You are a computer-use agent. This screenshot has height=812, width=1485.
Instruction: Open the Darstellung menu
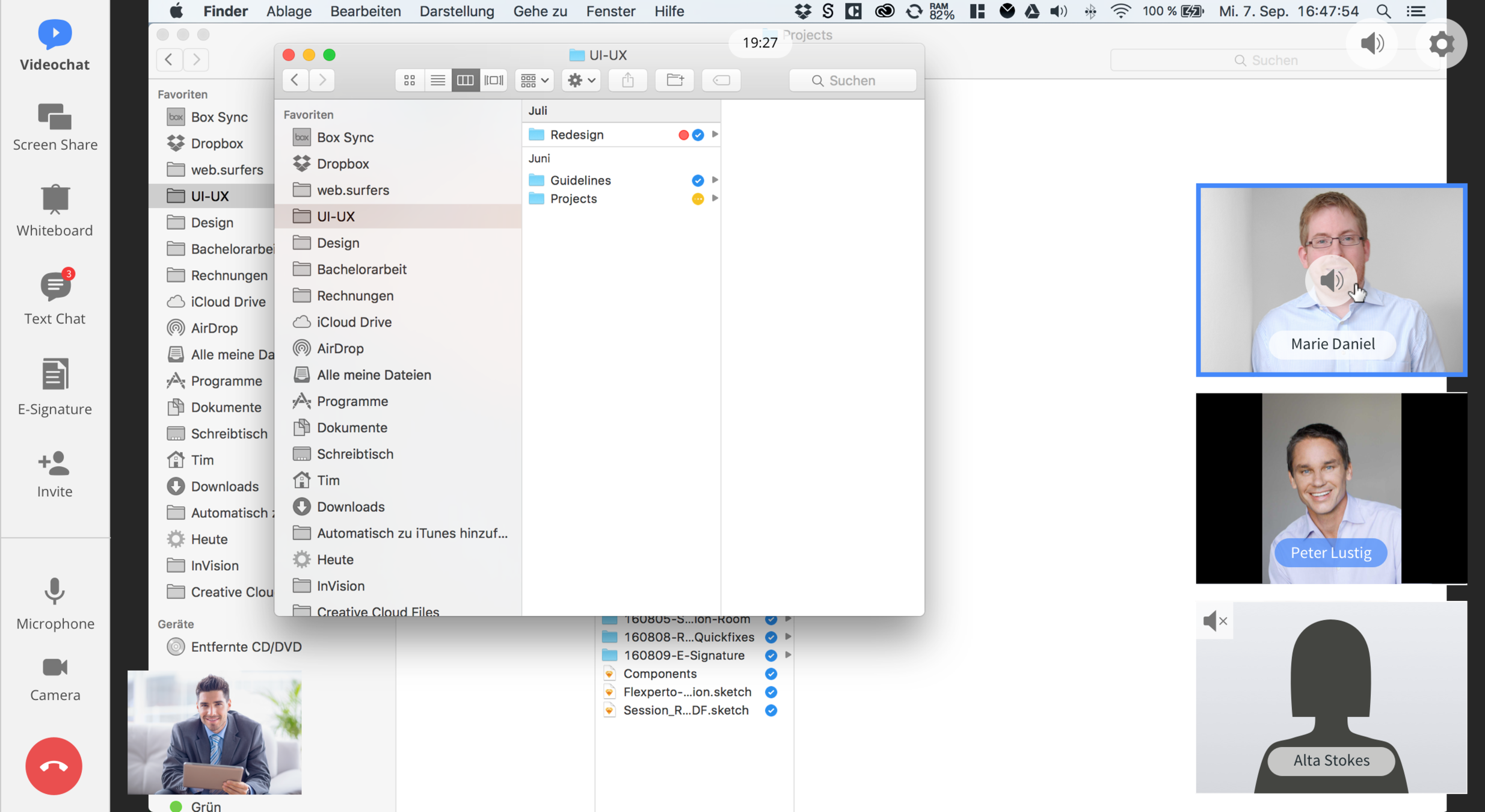pyautogui.click(x=457, y=11)
